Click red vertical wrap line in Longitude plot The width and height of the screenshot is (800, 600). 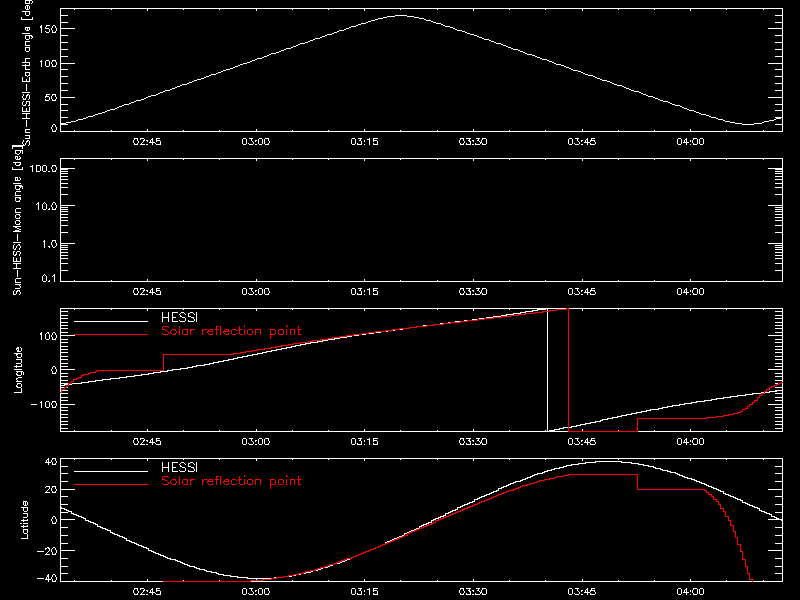coord(568,370)
